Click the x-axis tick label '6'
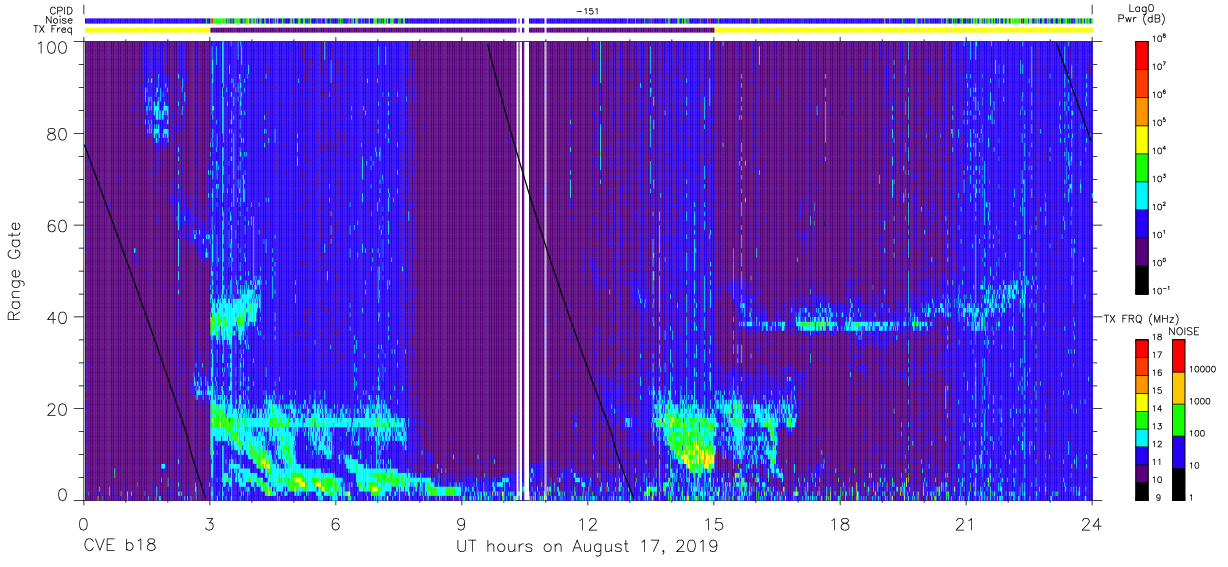The width and height of the screenshot is (1228, 567). pyautogui.click(x=335, y=522)
